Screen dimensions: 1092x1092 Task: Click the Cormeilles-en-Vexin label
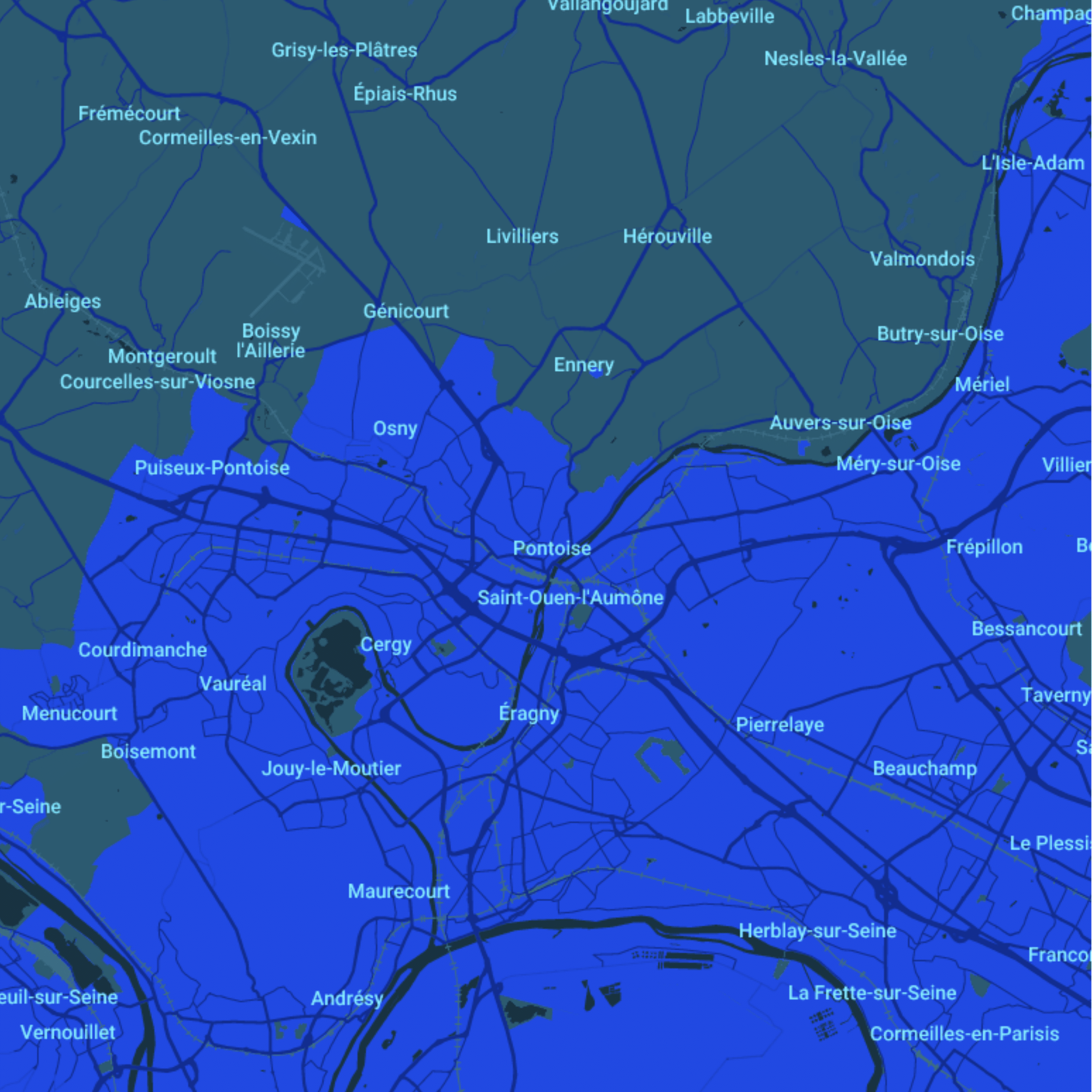click(228, 137)
